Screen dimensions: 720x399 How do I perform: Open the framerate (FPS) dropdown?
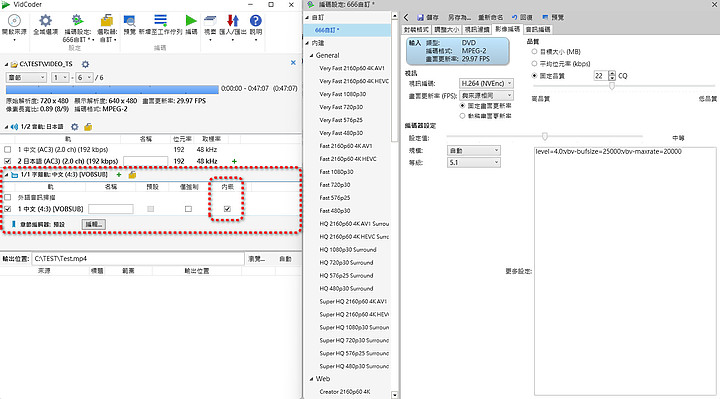(486, 96)
